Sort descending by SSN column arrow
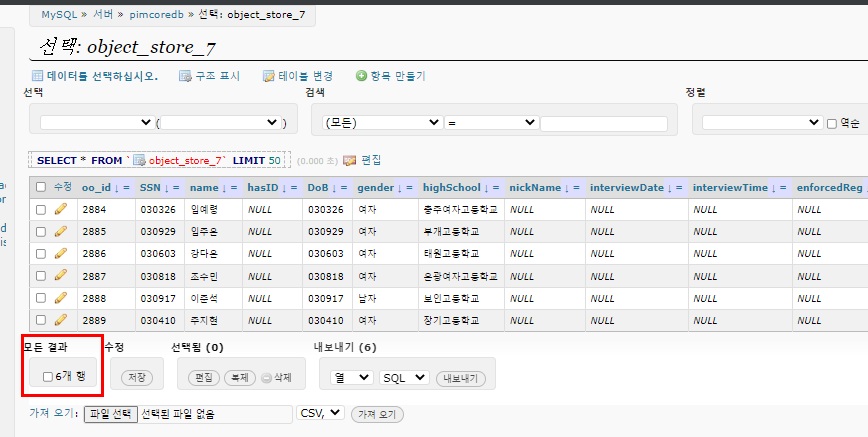 pyautogui.click(x=167, y=188)
